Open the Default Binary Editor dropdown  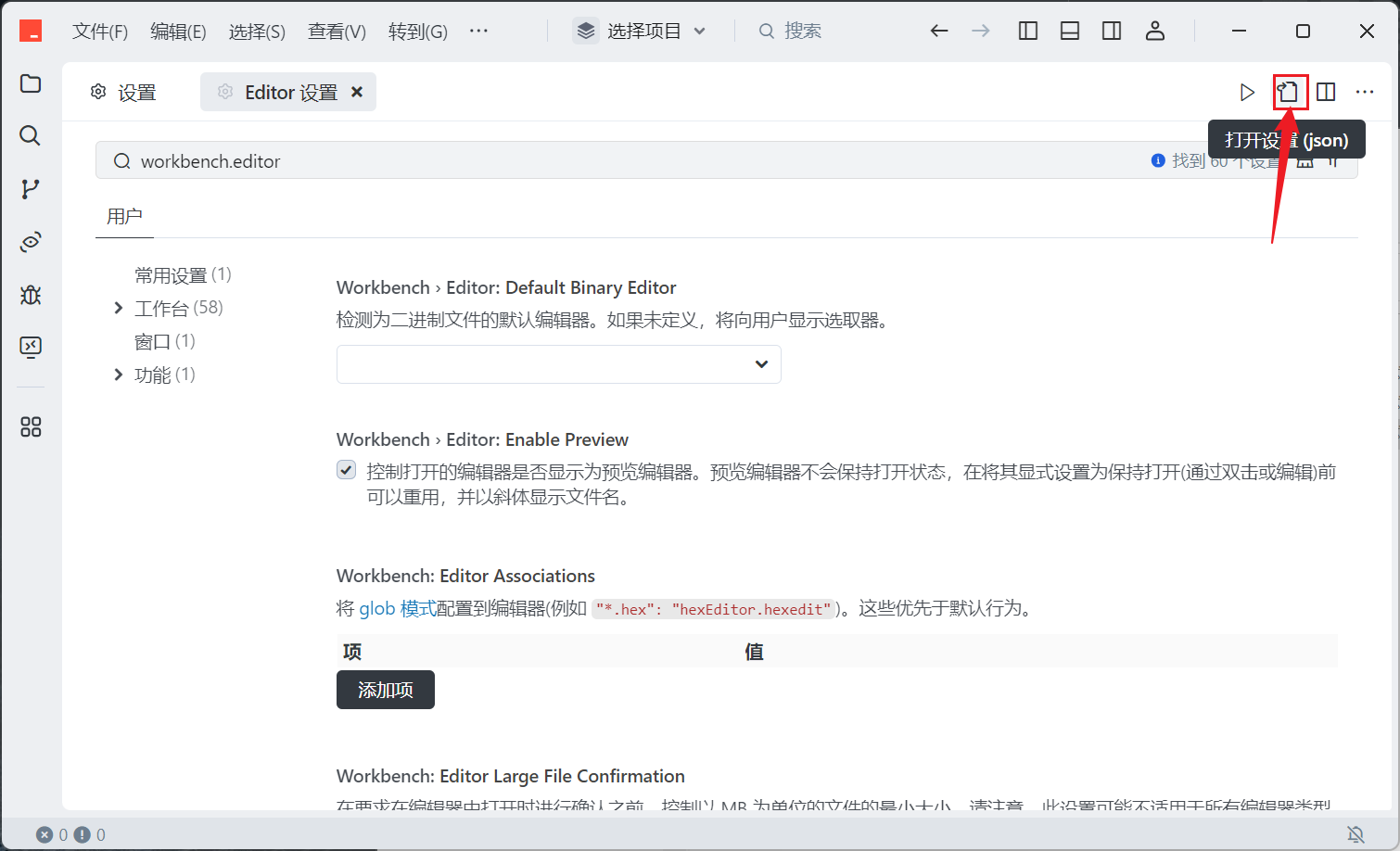(x=559, y=364)
